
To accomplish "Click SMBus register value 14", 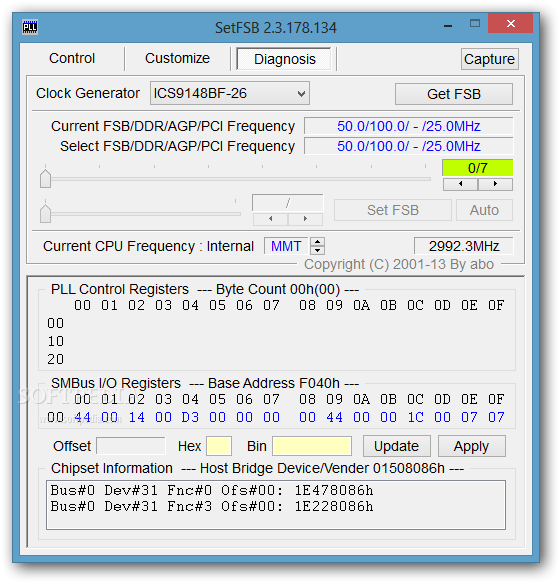I will click(136, 417).
